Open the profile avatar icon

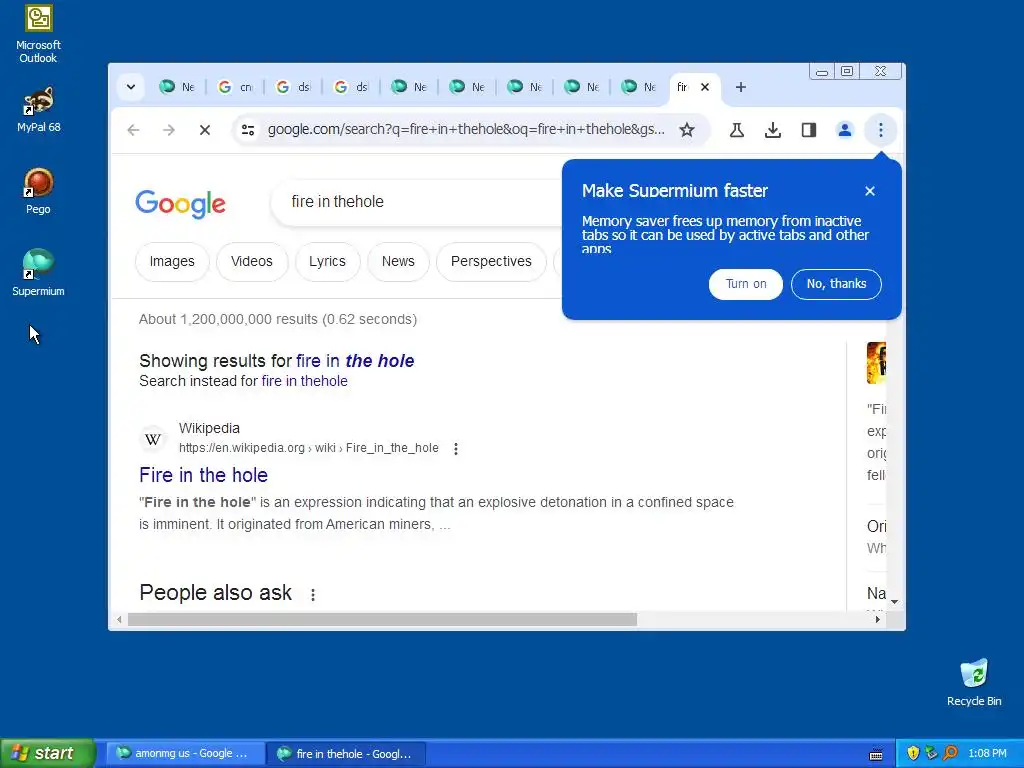point(844,130)
